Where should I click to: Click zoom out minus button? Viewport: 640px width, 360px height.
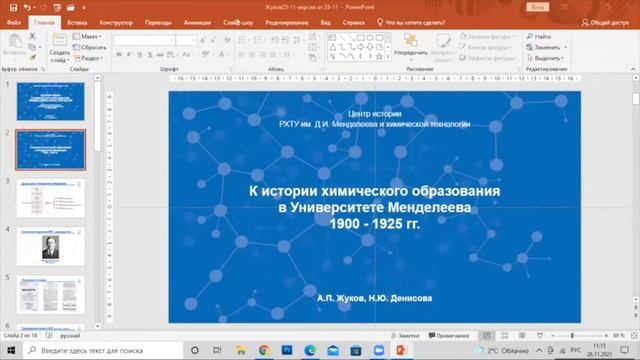click(x=553, y=336)
